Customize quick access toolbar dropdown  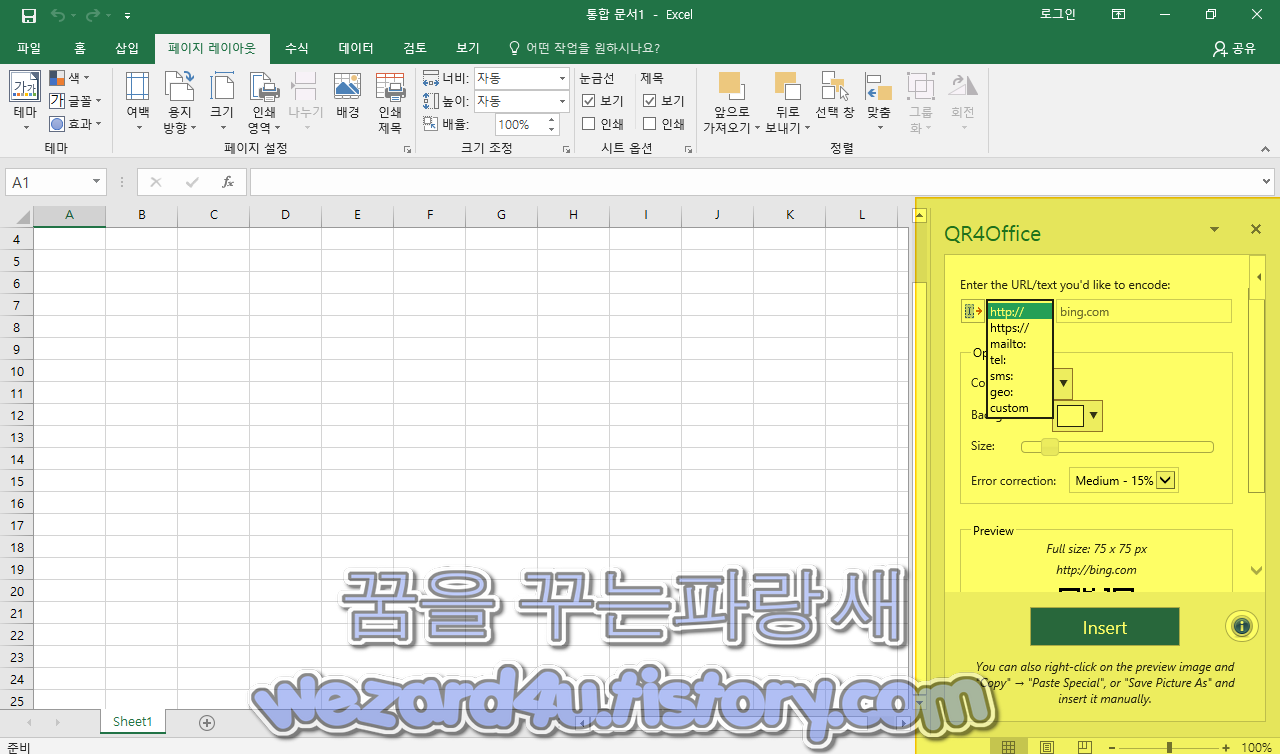tap(127, 16)
